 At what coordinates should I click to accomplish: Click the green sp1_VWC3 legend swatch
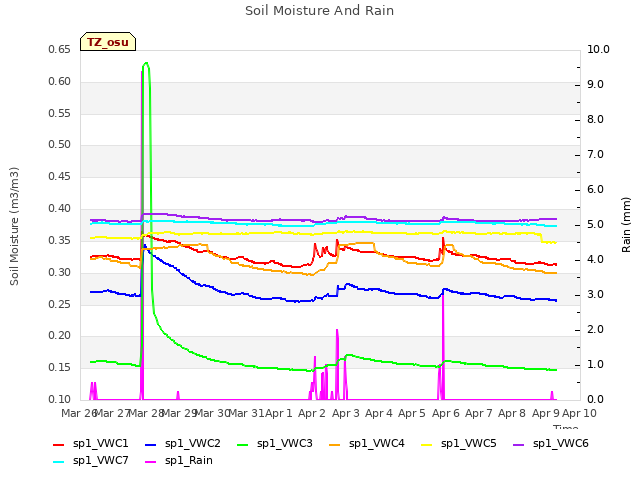[x=243, y=445]
